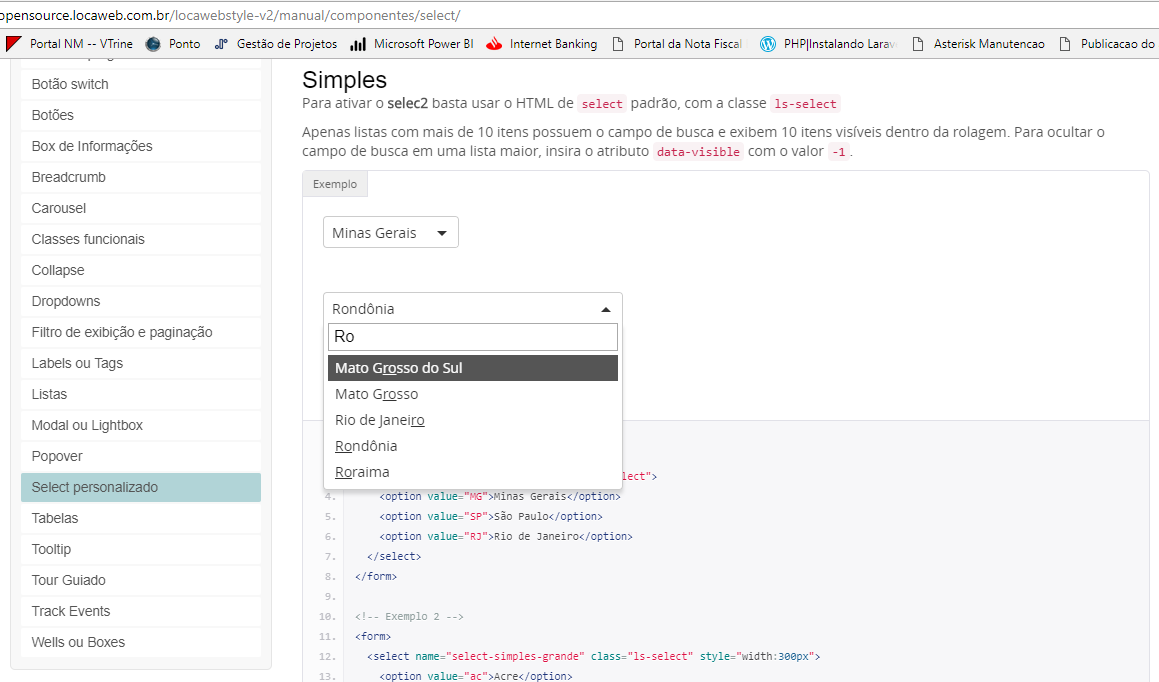The height and width of the screenshot is (682, 1159).
Task: Click the inline code 'data-visible'
Action: click(698, 151)
